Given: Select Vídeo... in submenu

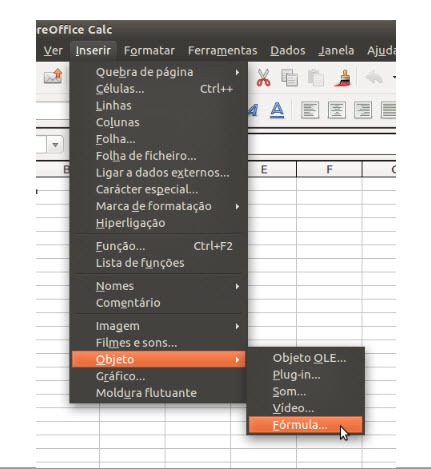Looking at the screenshot, I should (305, 408).
